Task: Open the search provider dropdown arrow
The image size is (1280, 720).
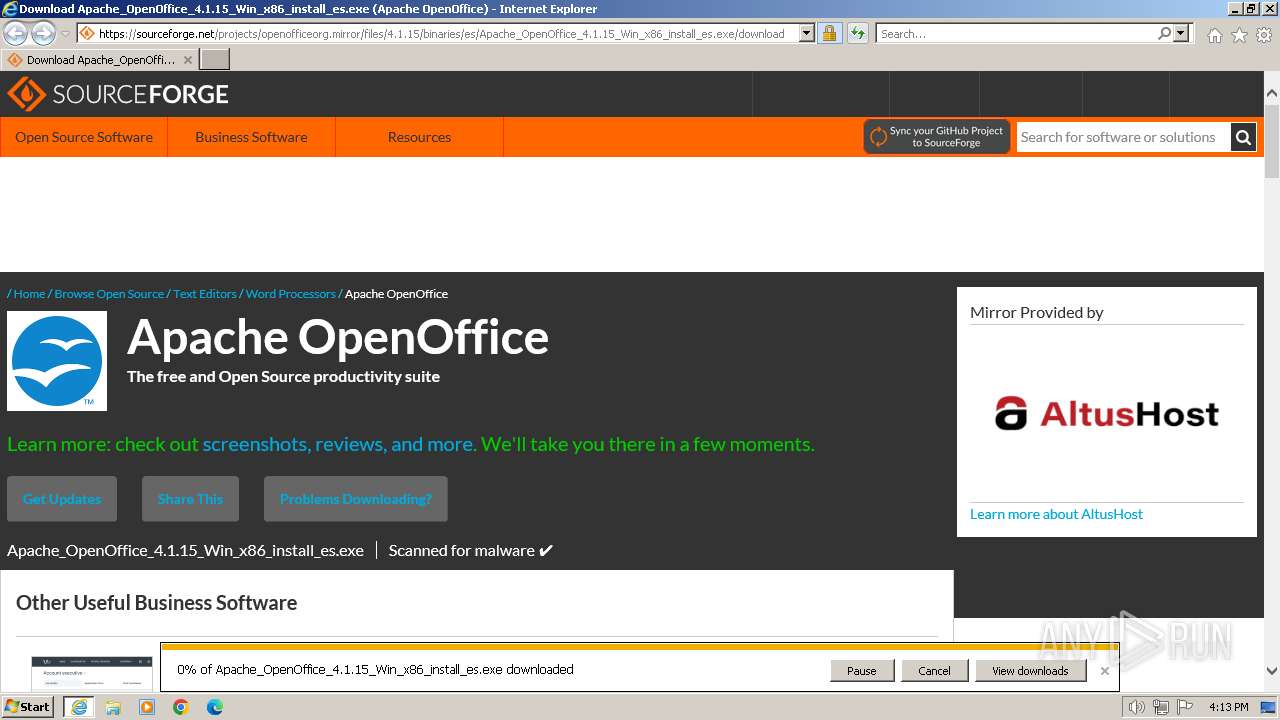Action: pos(1181,33)
